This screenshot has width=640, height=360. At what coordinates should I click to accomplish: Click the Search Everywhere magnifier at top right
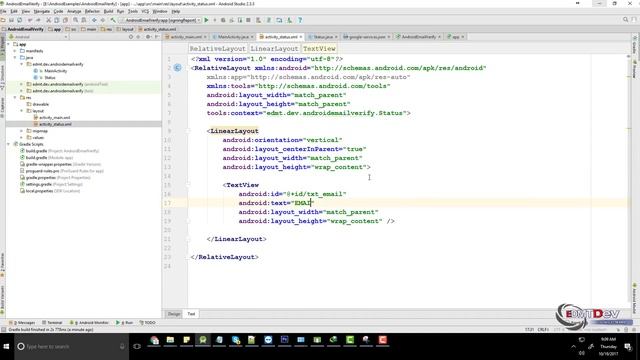(625, 20)
